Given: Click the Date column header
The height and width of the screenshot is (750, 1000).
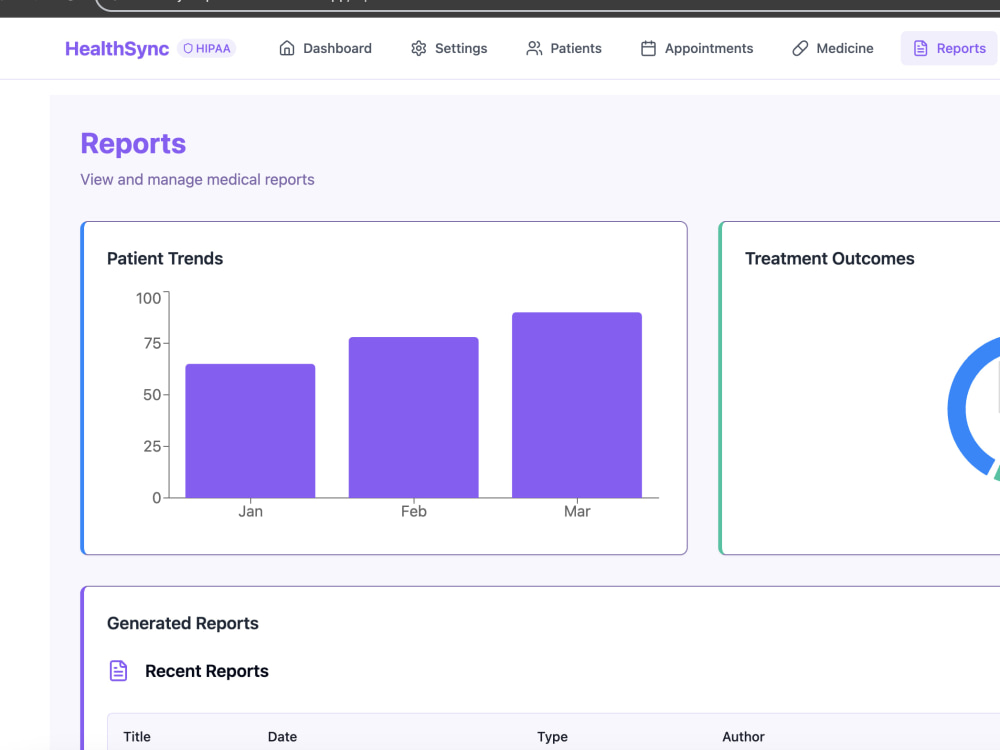Looking at the screenshot, I should pyautogui.click(x=283, y=737).
